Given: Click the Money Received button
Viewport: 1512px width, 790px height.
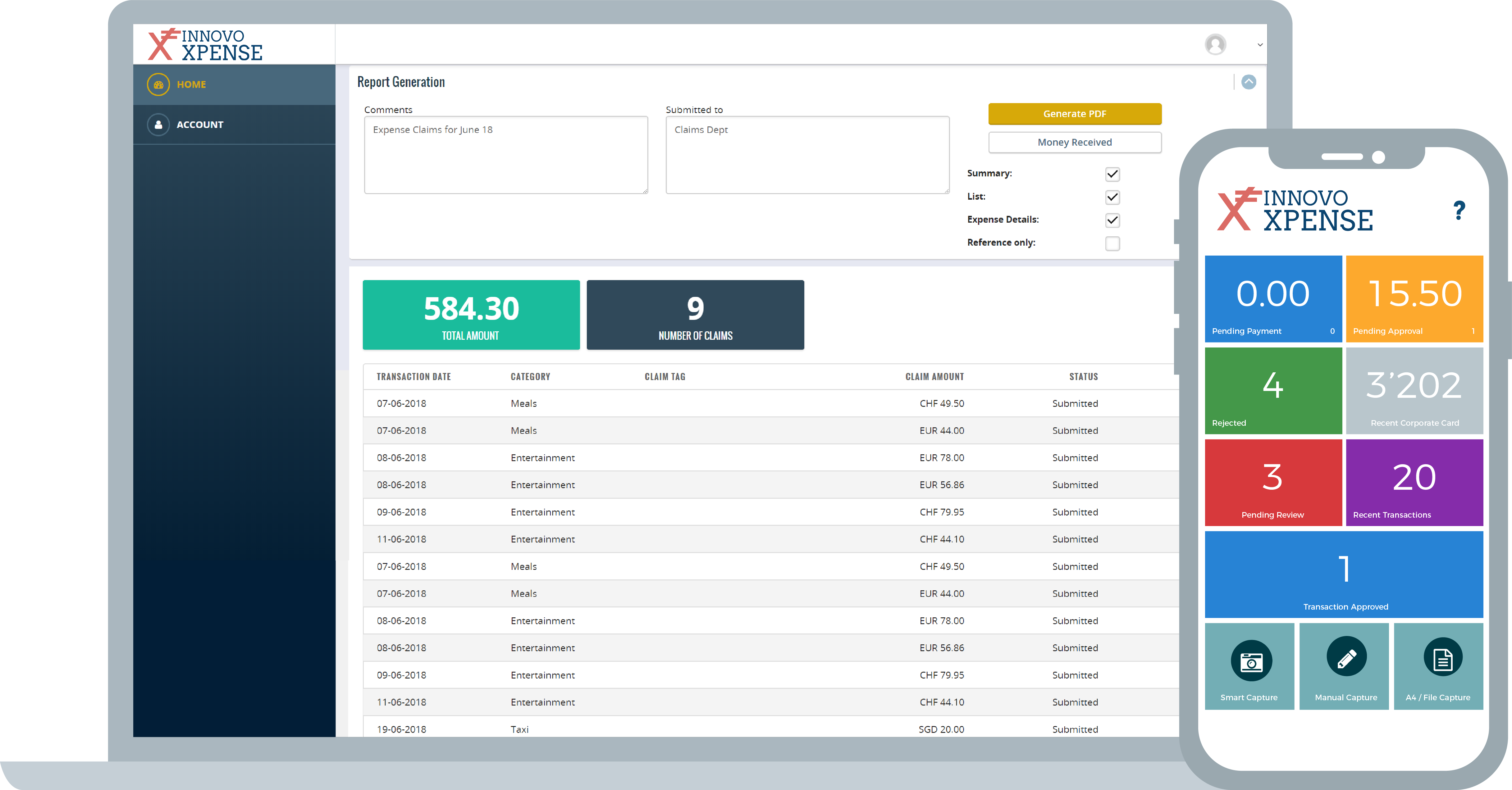Looking at the screenshot, I should point(1074,142).
